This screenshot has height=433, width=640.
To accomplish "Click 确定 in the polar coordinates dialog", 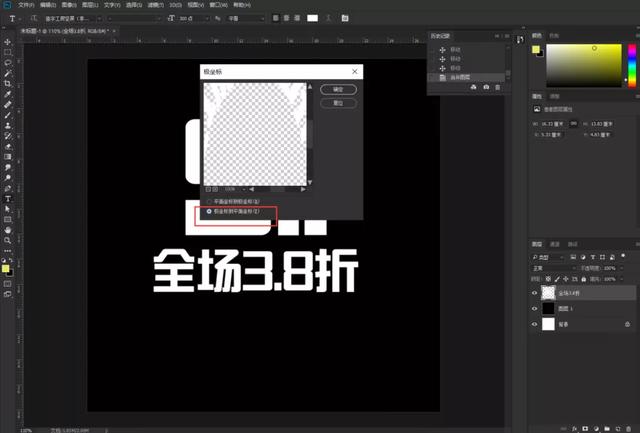I will pyautogui.click(x=338, y=89).
